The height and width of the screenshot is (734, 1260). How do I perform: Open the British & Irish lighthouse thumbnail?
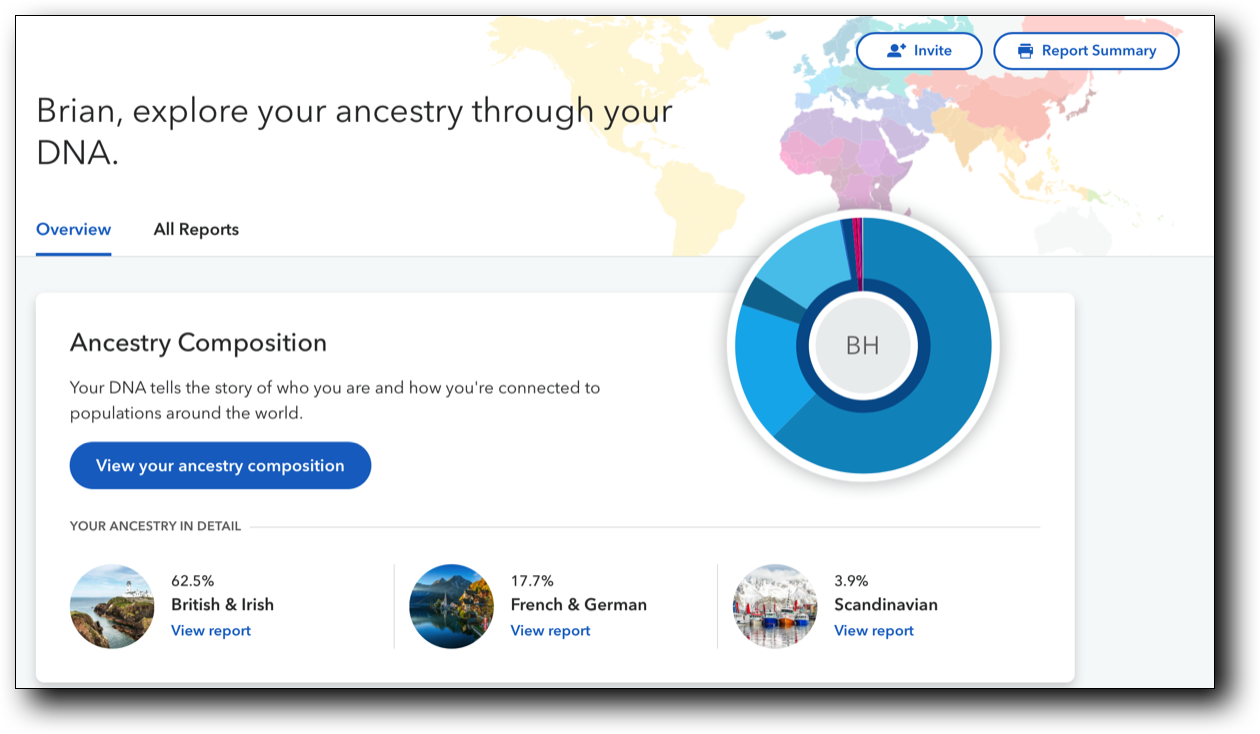[112, 607]
